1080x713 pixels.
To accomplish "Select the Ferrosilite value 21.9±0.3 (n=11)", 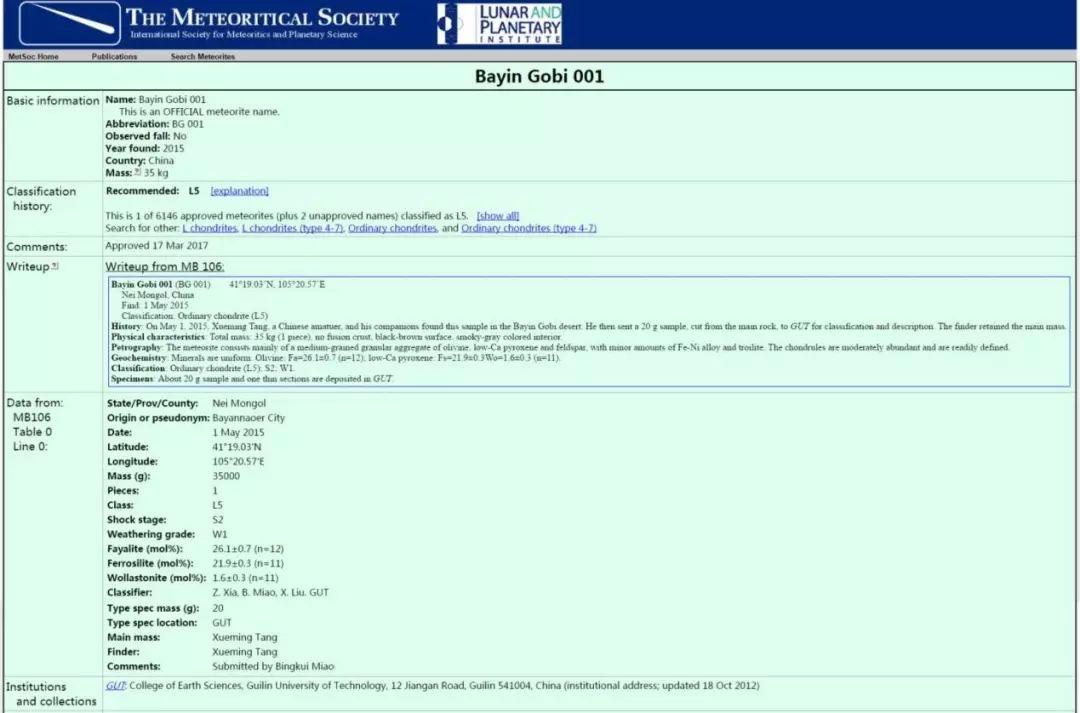I will point(248,563).
